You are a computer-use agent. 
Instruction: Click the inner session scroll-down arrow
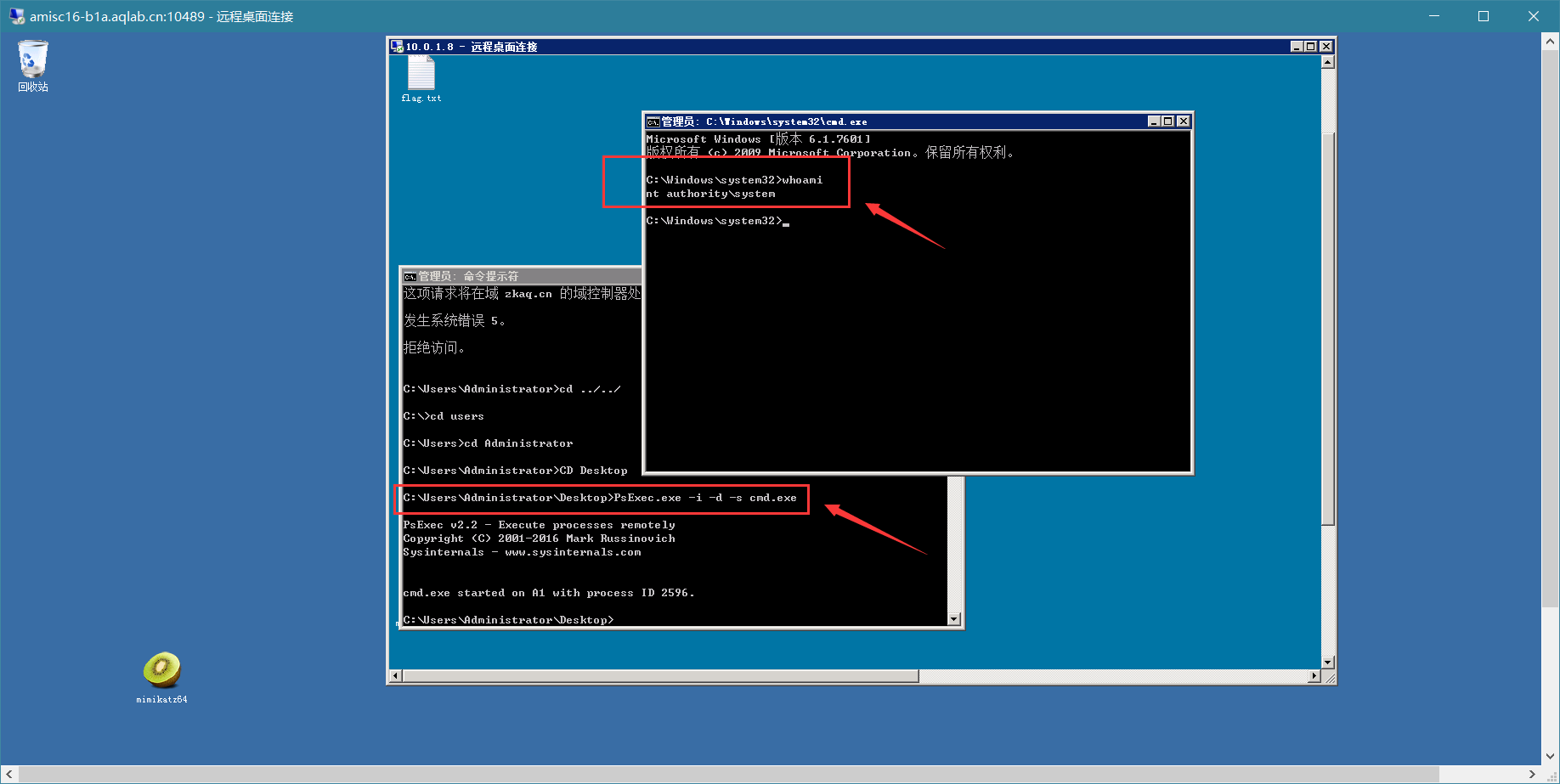click(x=1328, y=663)
